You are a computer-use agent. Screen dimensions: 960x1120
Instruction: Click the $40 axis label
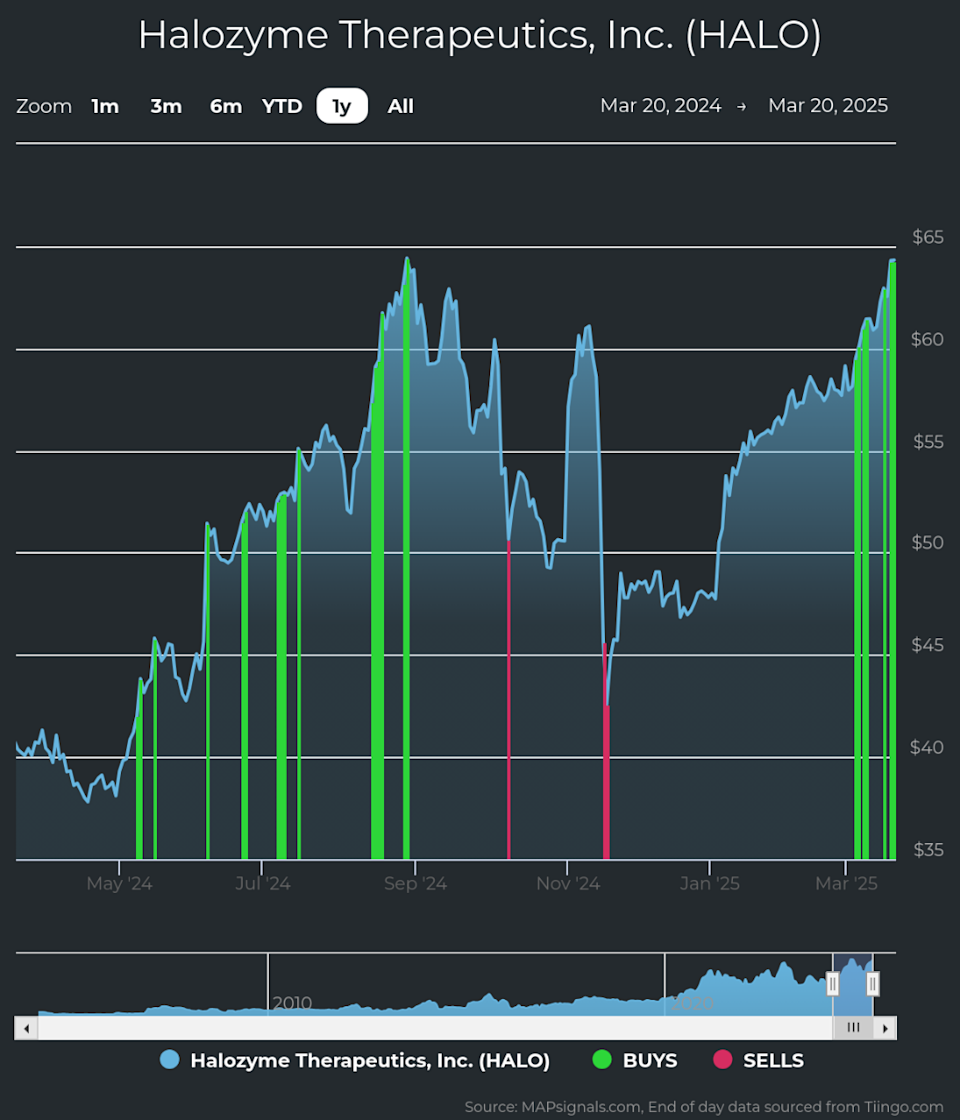(x=928, y=748)
